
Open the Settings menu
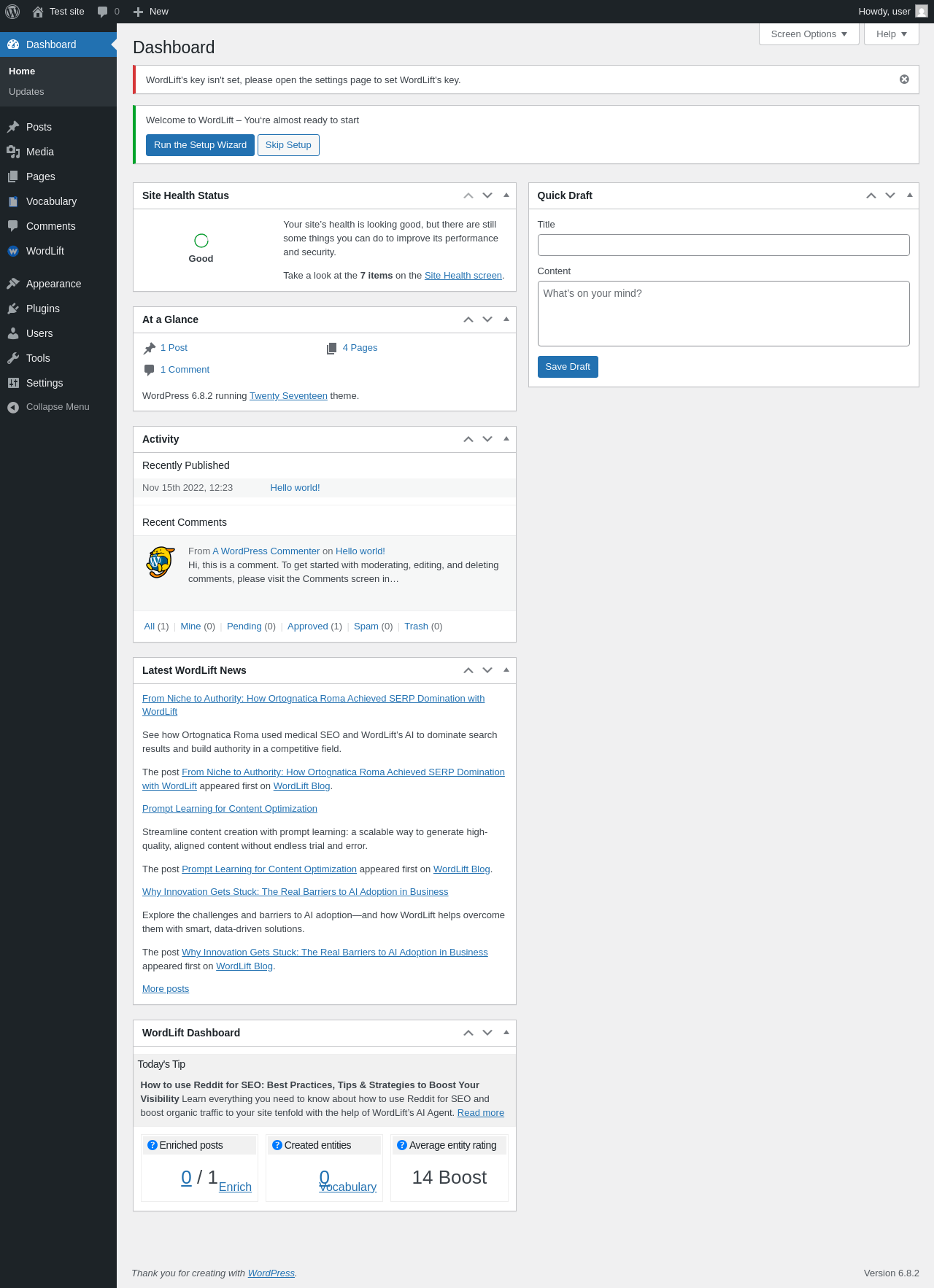tap(58, 383)
